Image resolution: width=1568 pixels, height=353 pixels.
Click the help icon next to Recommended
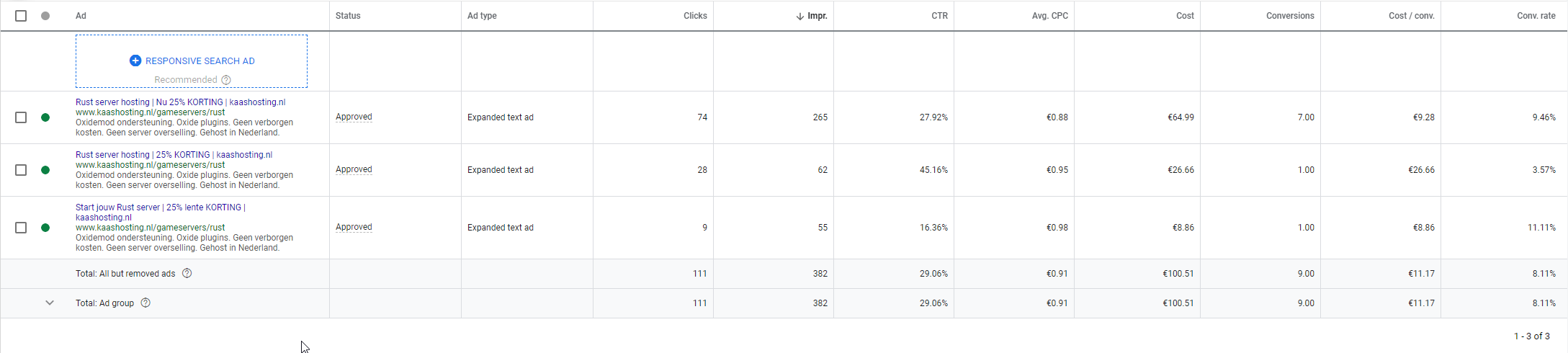tap(226, 80)
